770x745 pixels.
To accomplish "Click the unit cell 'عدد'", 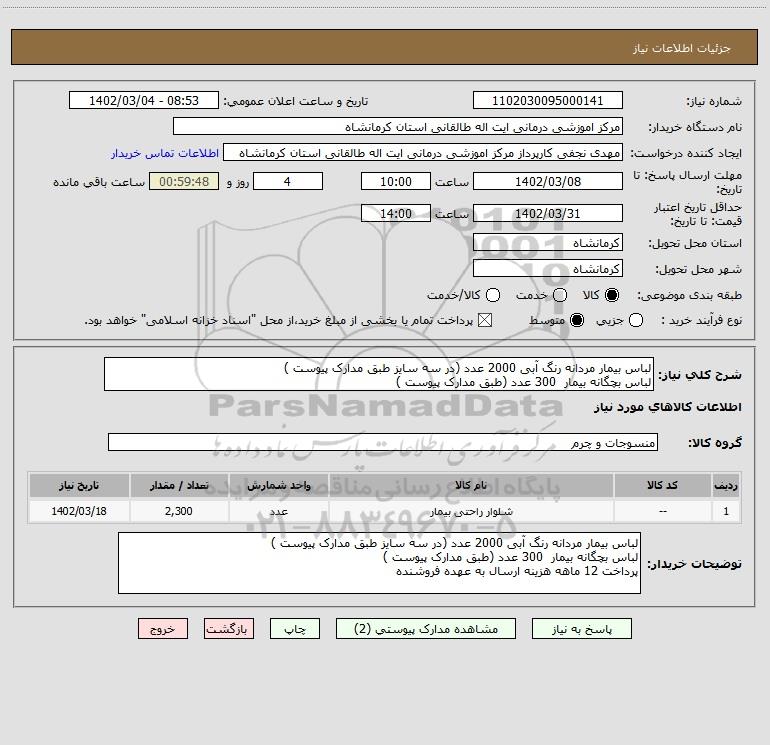I will click(x=278, y=511).
